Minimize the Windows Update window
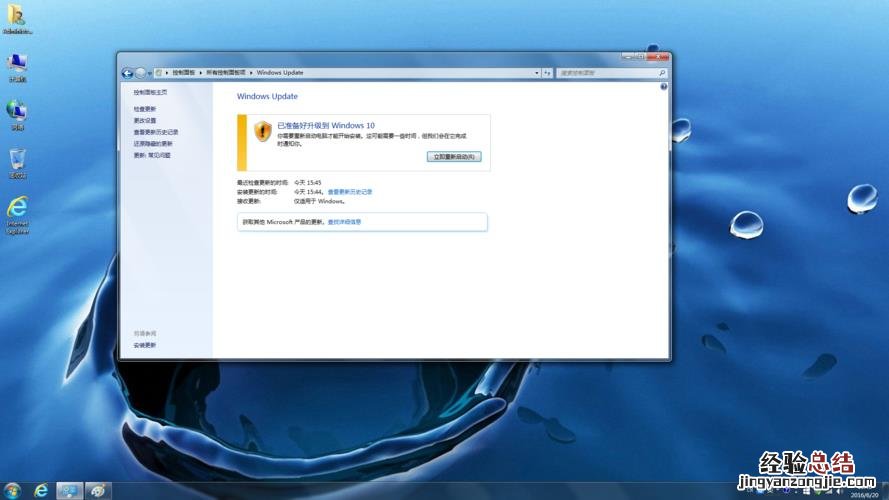 point(628,57)
